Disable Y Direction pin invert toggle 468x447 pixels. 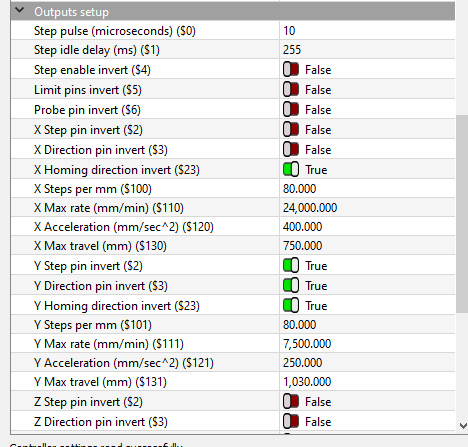tap(291, 286)
